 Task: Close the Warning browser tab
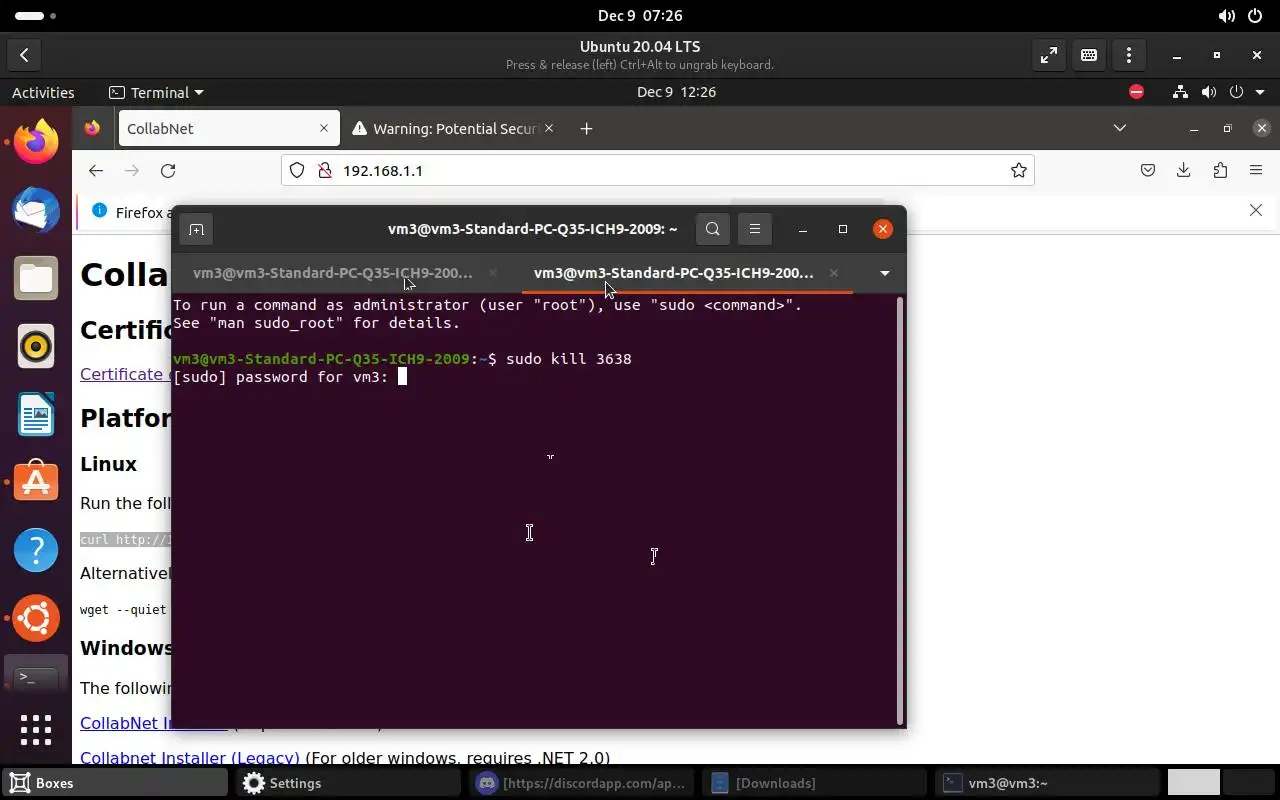(x=549, y=128)
